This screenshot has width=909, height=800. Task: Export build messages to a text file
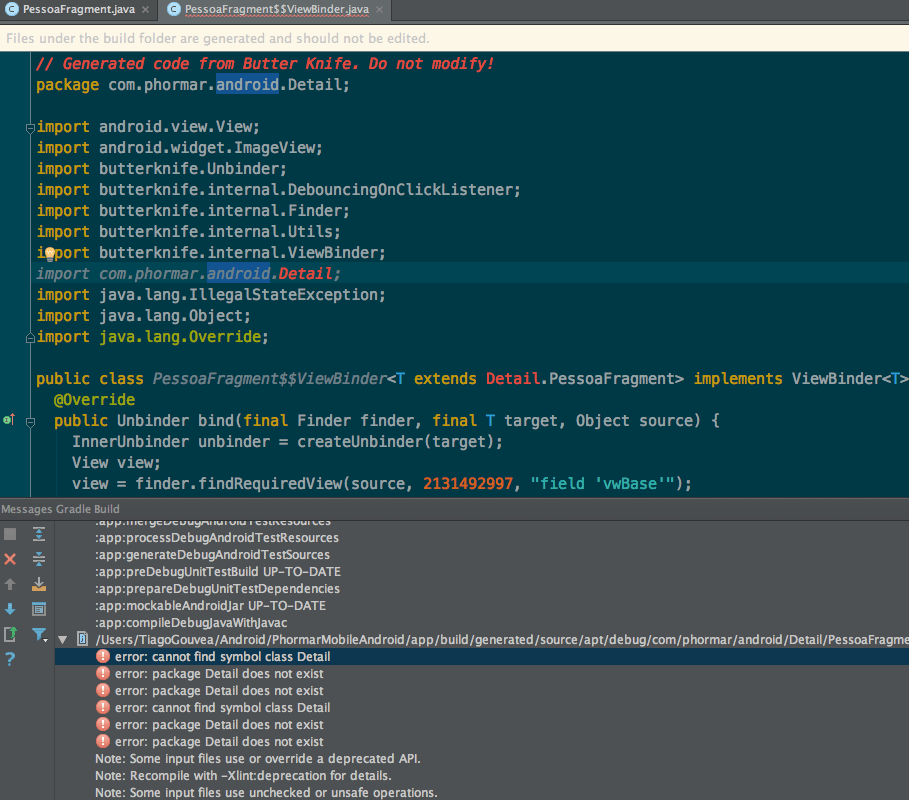coord(9,633)
